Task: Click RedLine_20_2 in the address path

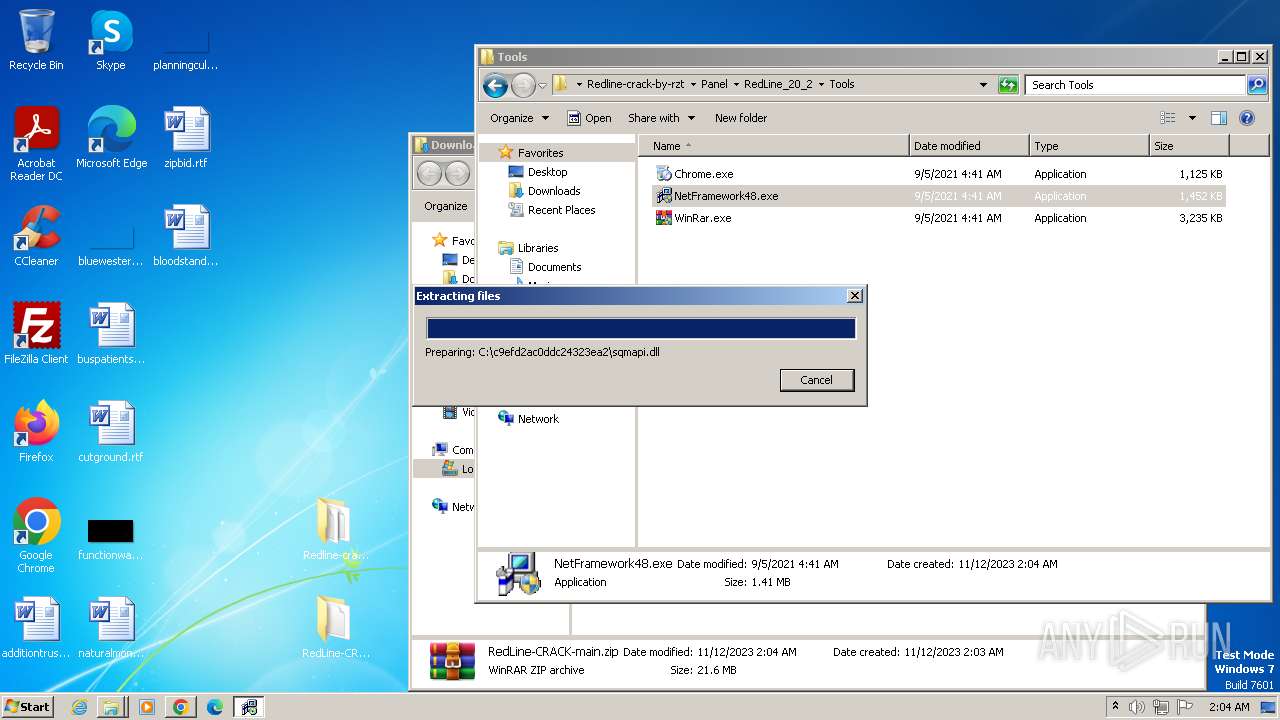Action: (x=778, y=85)
